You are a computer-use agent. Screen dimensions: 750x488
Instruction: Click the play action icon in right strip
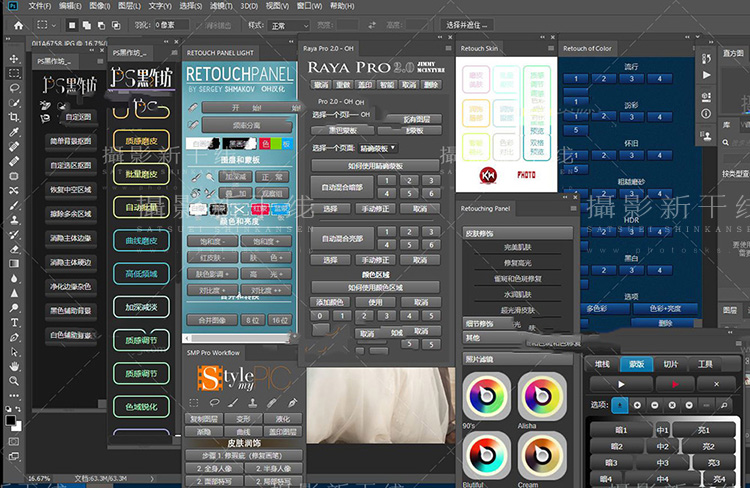pyautogui.click(x=706, y=75)
